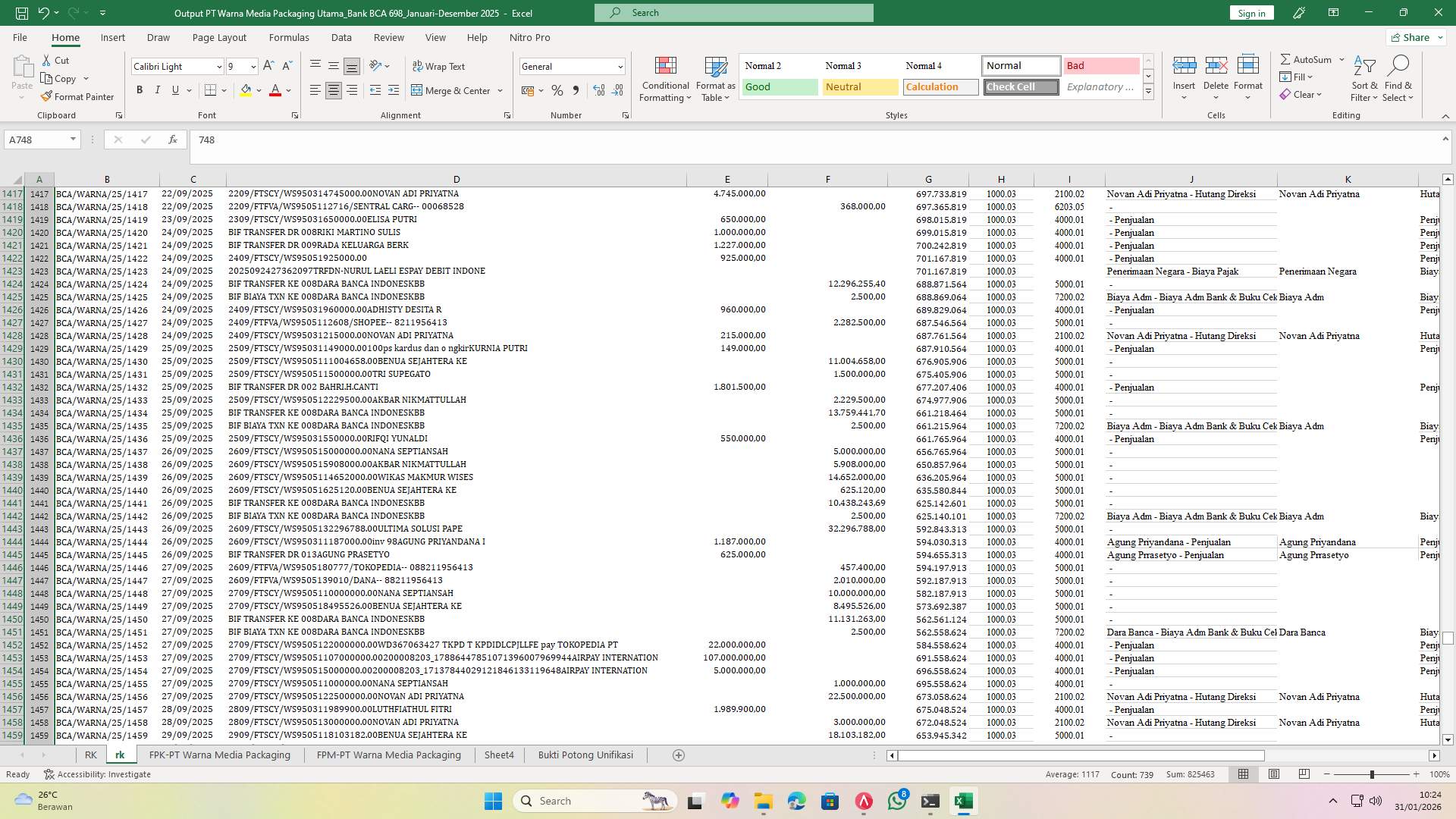Click Center alignment button
The width and height of the screenshot is (1456, 819).
click(333, 89)
